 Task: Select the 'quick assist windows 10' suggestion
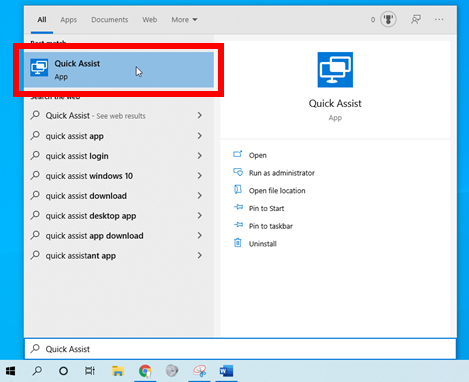click(89, 176)
